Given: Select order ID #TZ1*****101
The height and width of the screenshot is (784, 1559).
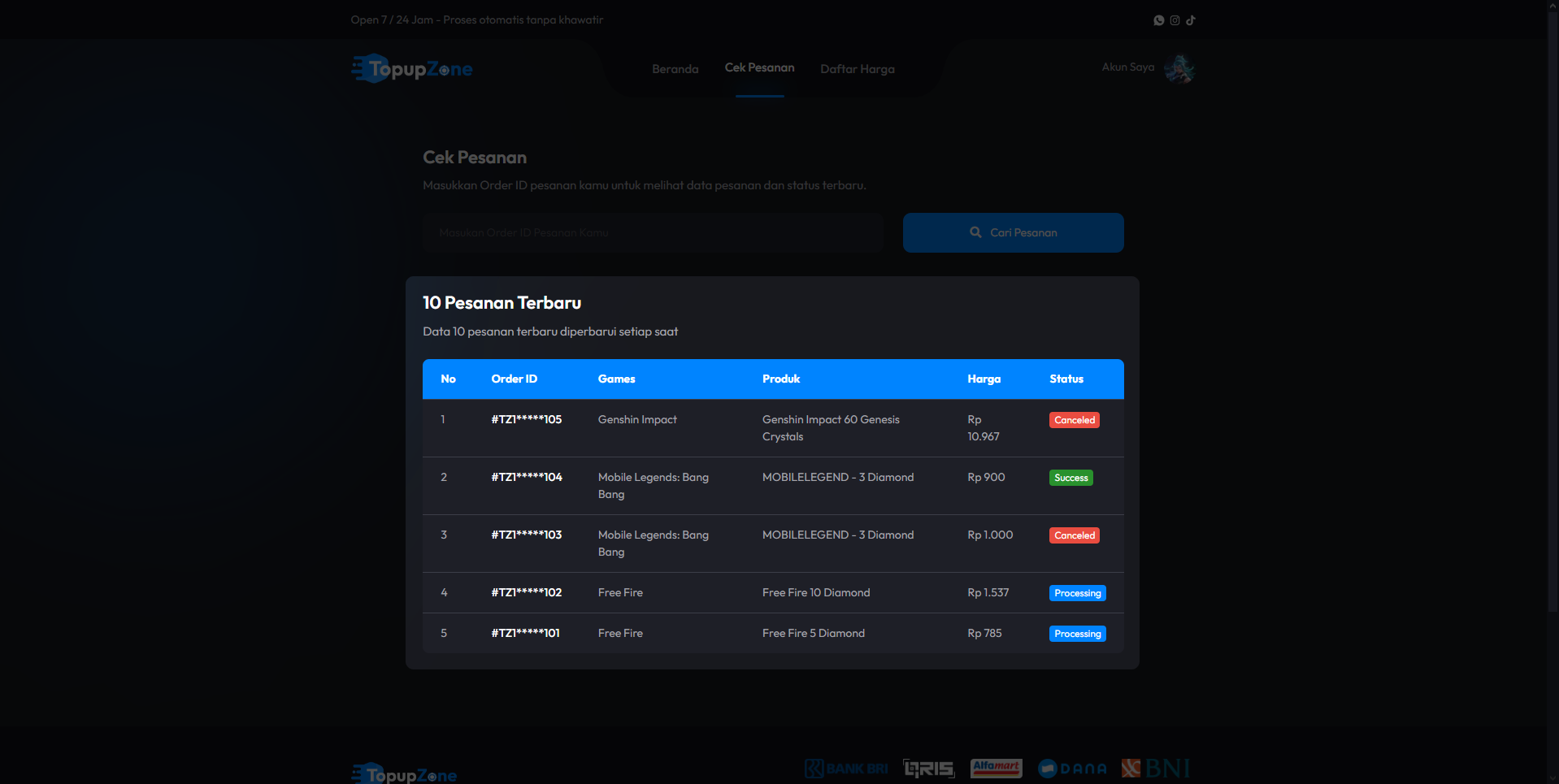Looking at the screenshot, I should click(526, 634).
